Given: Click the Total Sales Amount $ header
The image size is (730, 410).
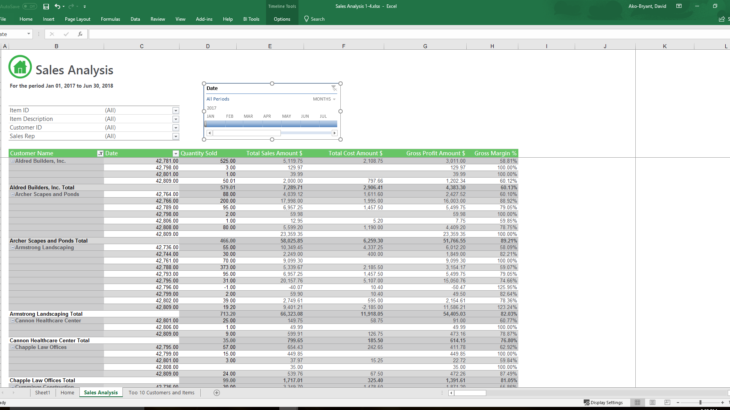Looking at the screenshot, I should point(274,154).
